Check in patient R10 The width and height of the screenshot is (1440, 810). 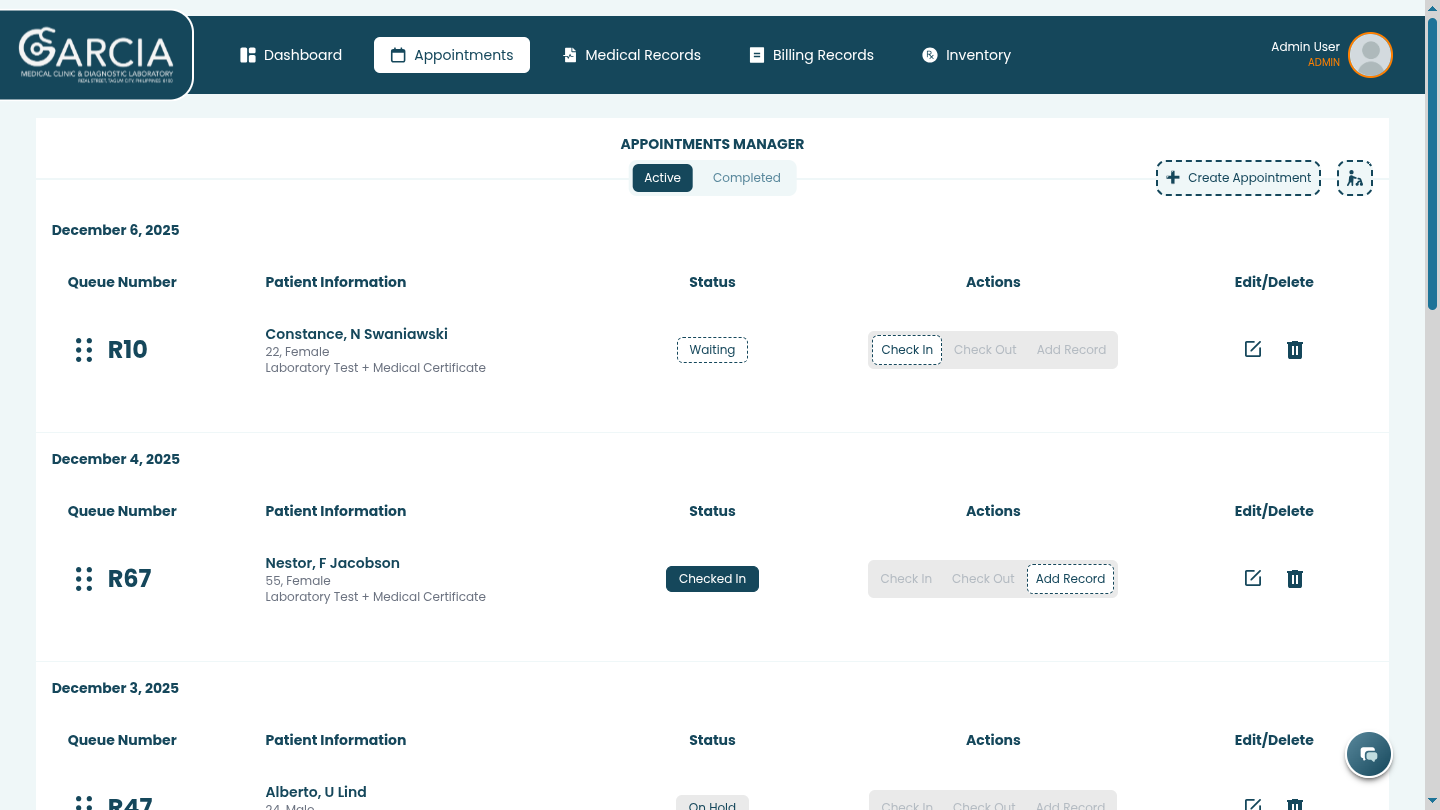906,350
